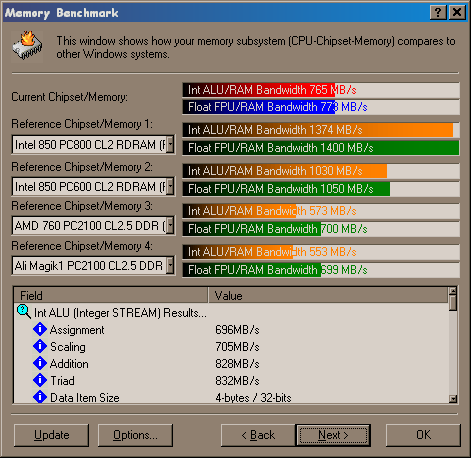Click the 828MB/s value
Screen dimensions: 471x458
(x=237, y=364)
